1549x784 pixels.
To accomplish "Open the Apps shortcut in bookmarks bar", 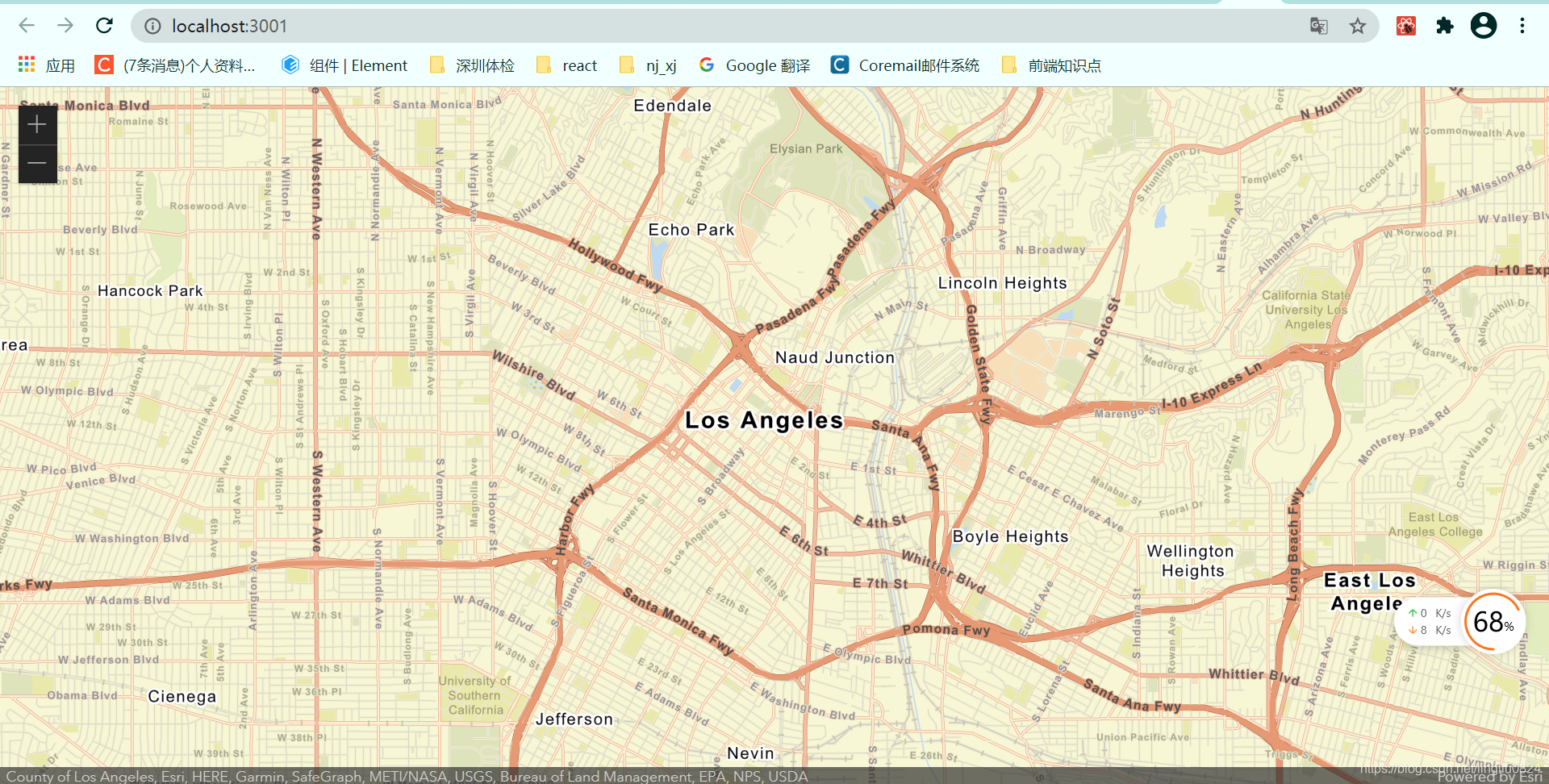I will point(46,65).
